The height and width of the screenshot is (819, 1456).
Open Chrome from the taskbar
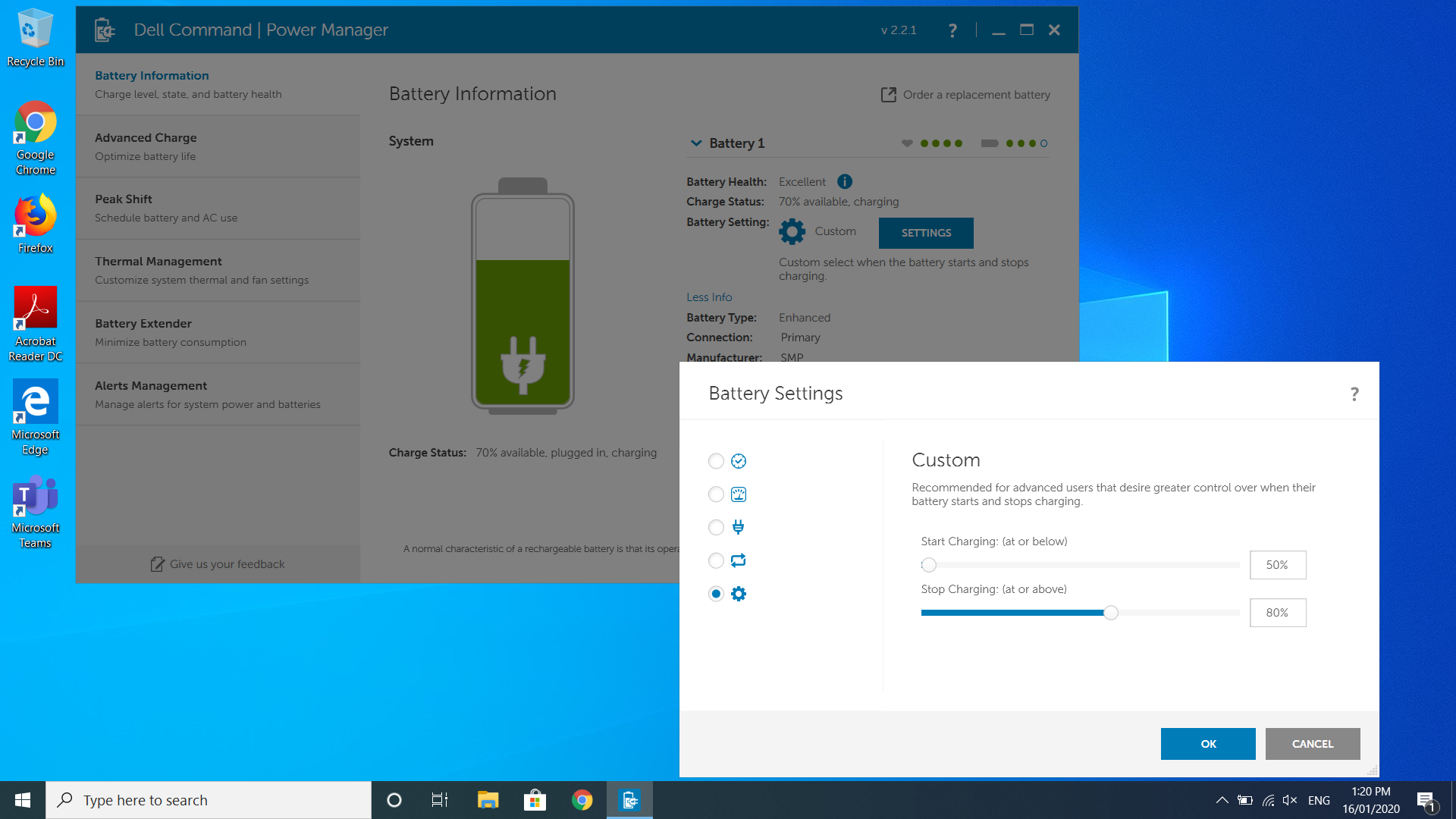click(582, 800)
